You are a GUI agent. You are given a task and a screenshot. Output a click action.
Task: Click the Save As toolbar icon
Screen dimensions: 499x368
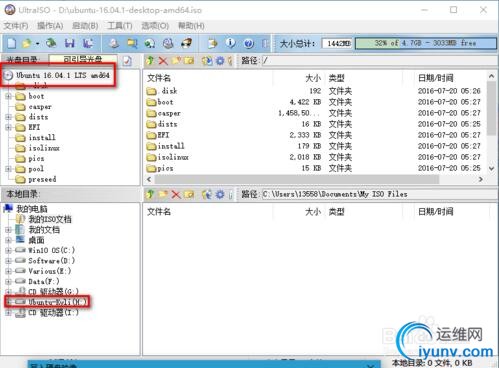[88, 43]
